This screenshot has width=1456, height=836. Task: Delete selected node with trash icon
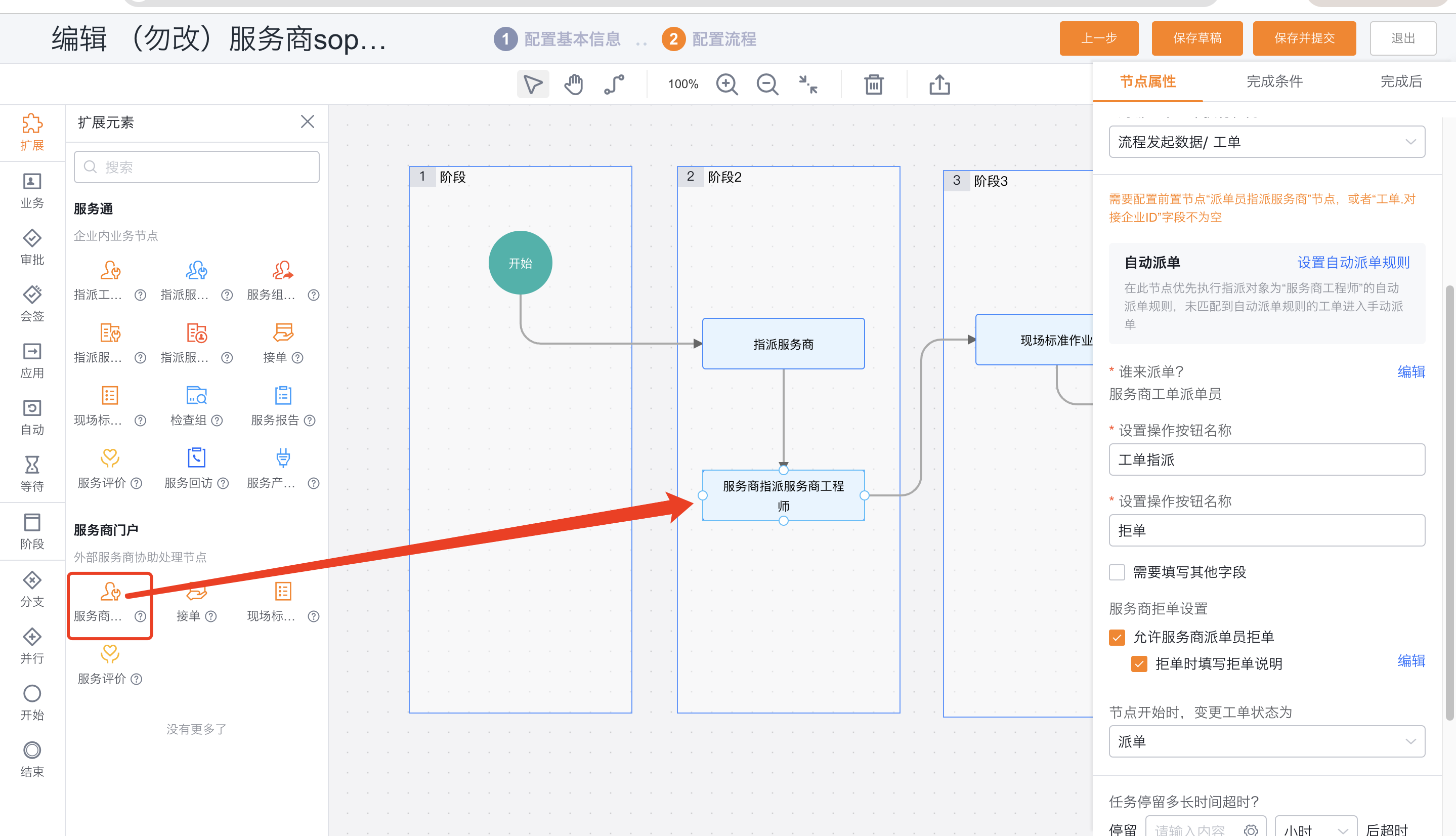click(874, 85)
